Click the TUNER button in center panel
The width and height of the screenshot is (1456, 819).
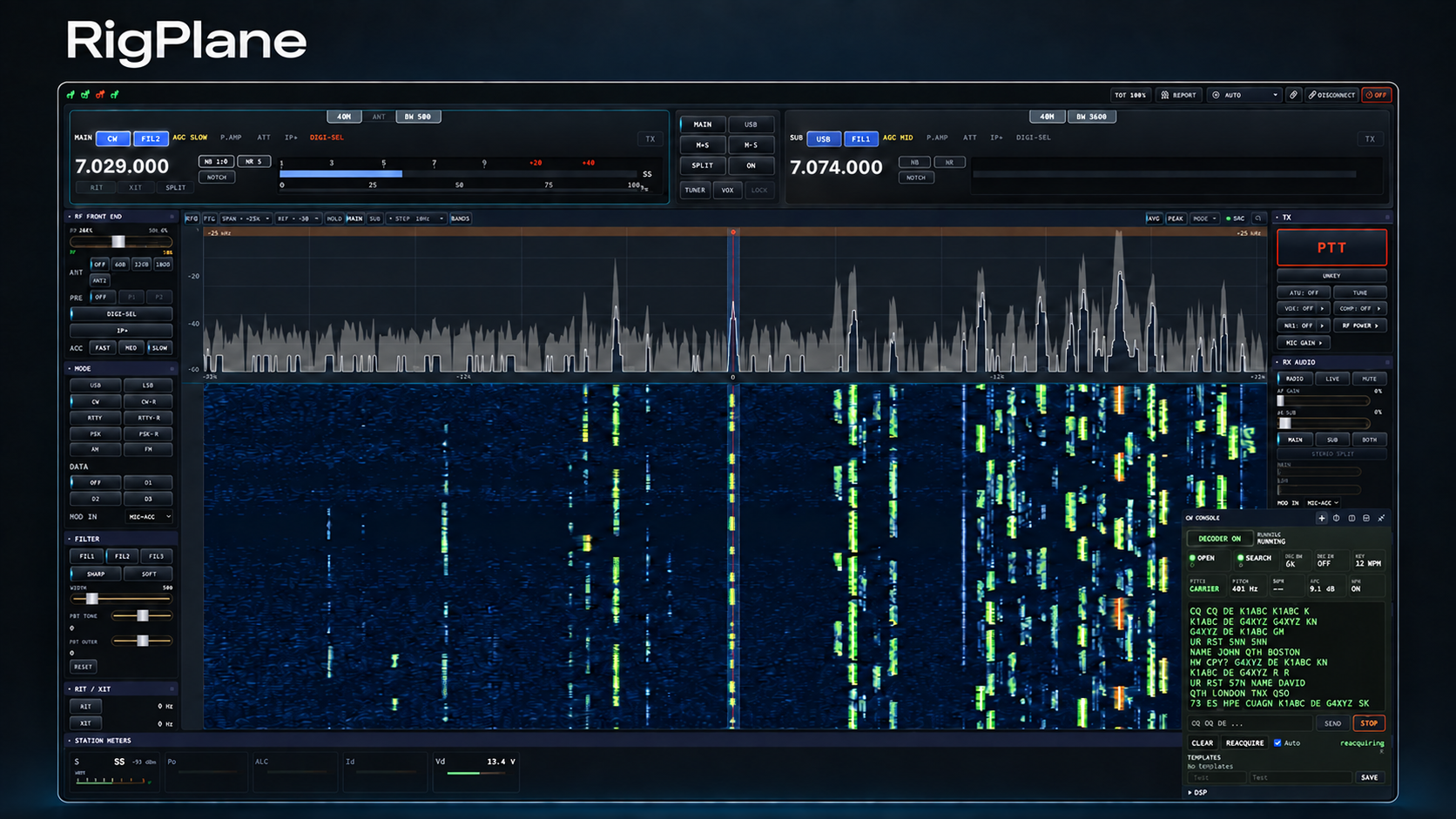695,190
